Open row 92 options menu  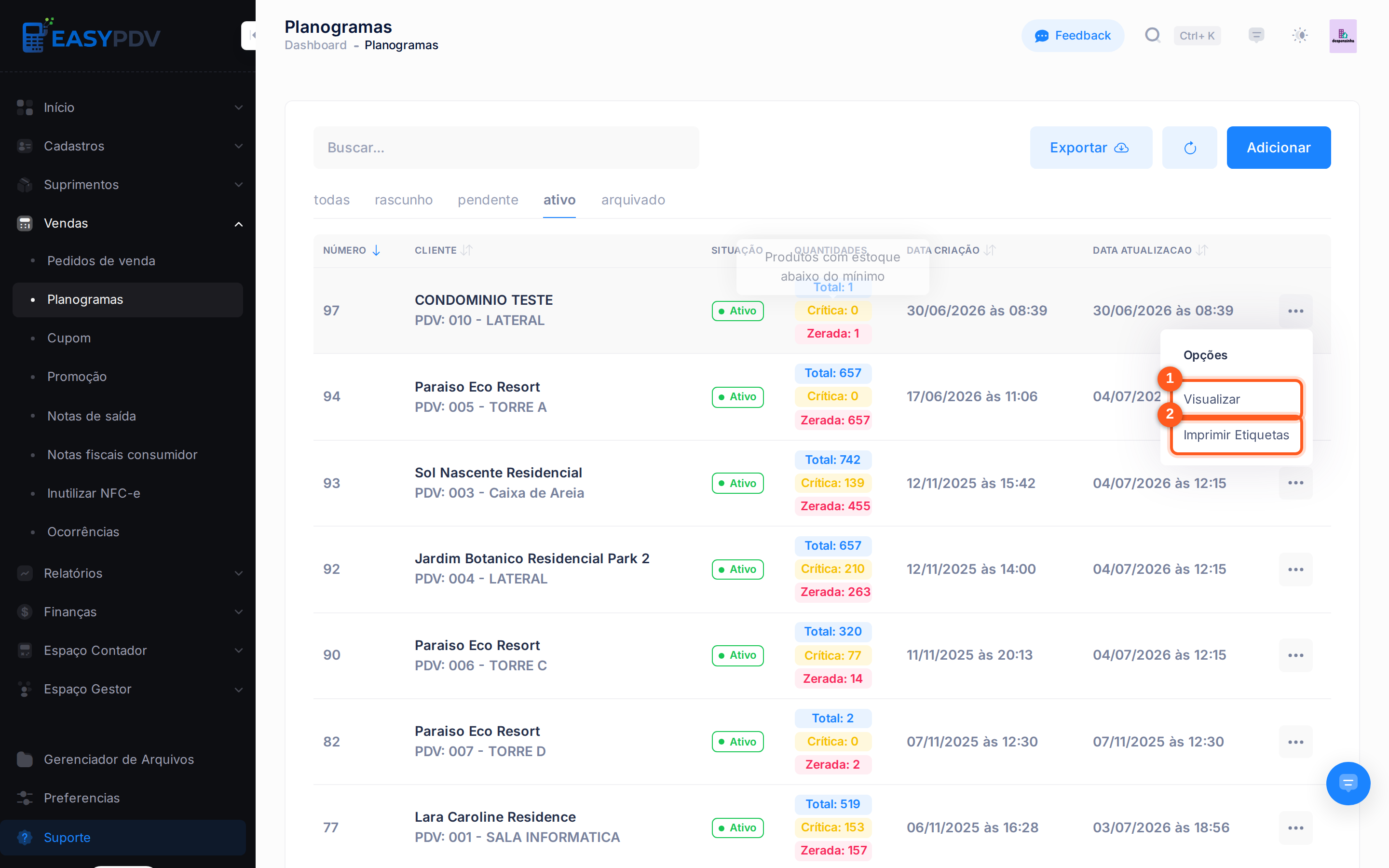(x=1295, y=570)
